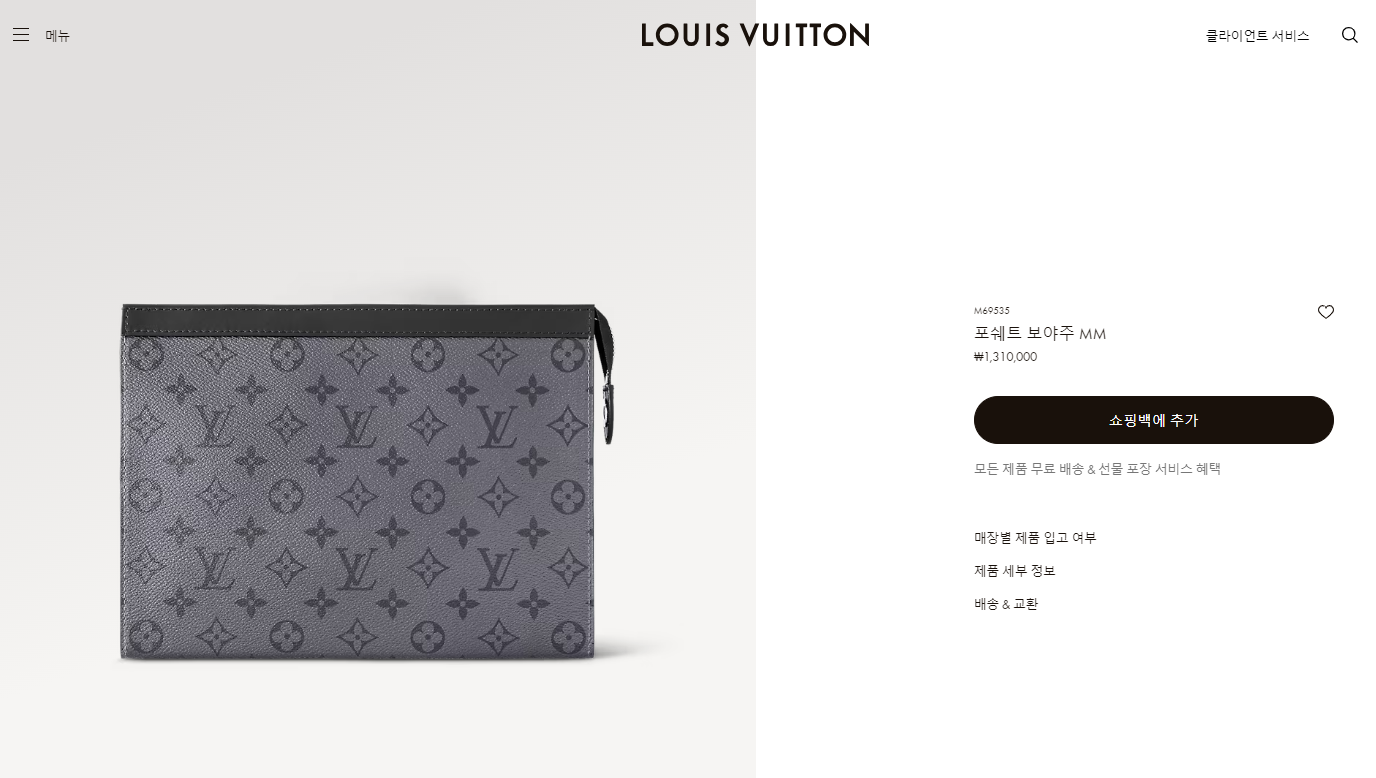Click the 메뉴 label
Image resolution: width=1376 pixels, height=778 pixels.
[58, 36]
